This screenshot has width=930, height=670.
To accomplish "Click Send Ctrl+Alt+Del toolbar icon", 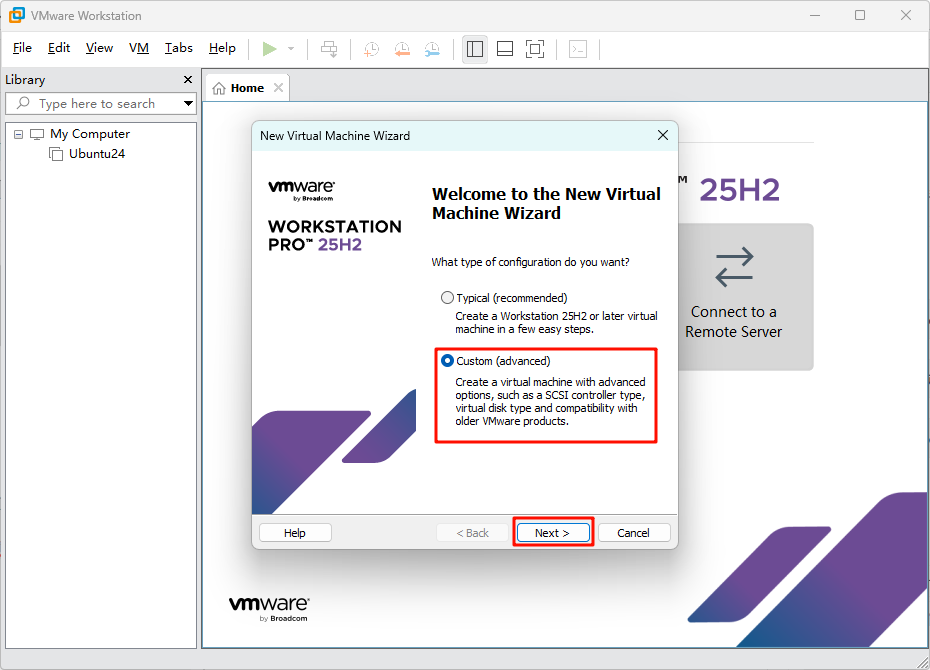I will coord(329,49).
